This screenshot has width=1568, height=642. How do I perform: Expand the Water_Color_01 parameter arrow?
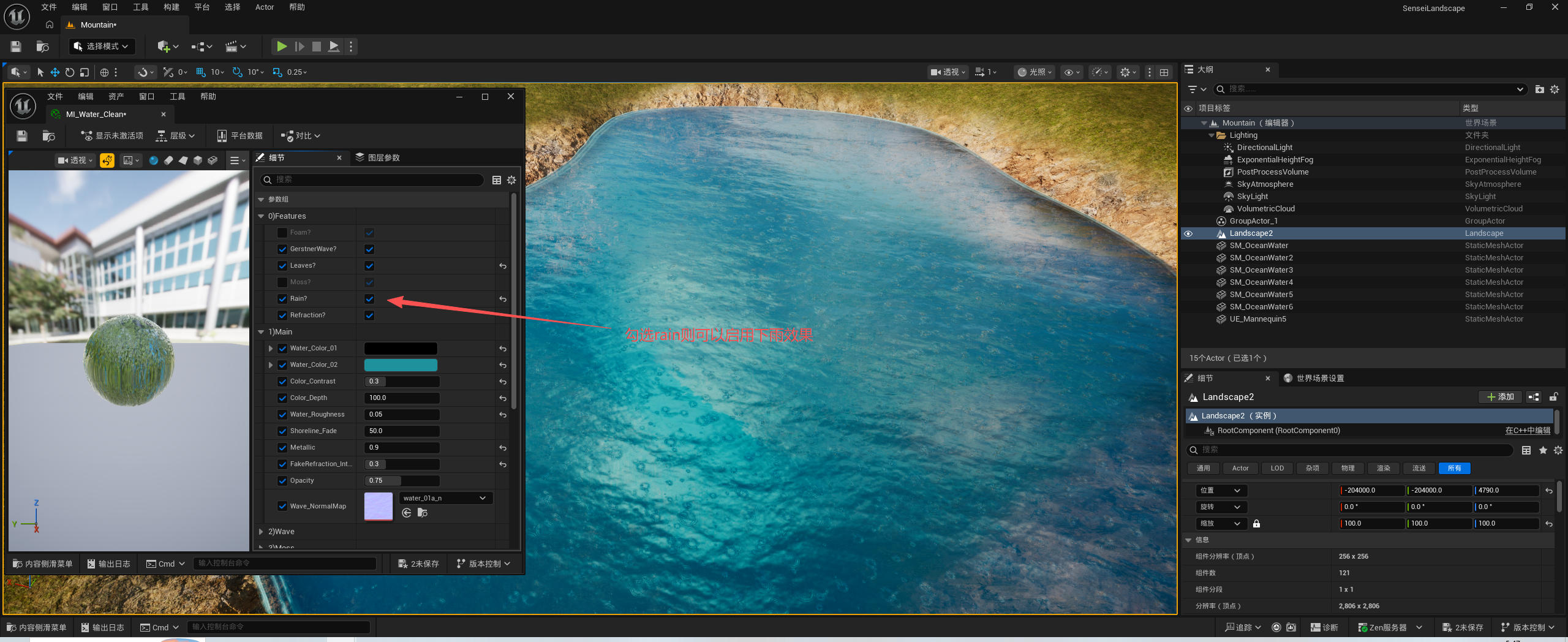271,349
